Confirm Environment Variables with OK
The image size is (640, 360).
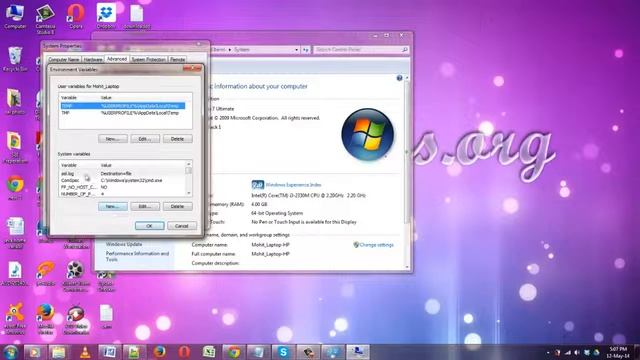tap(149, 226)
